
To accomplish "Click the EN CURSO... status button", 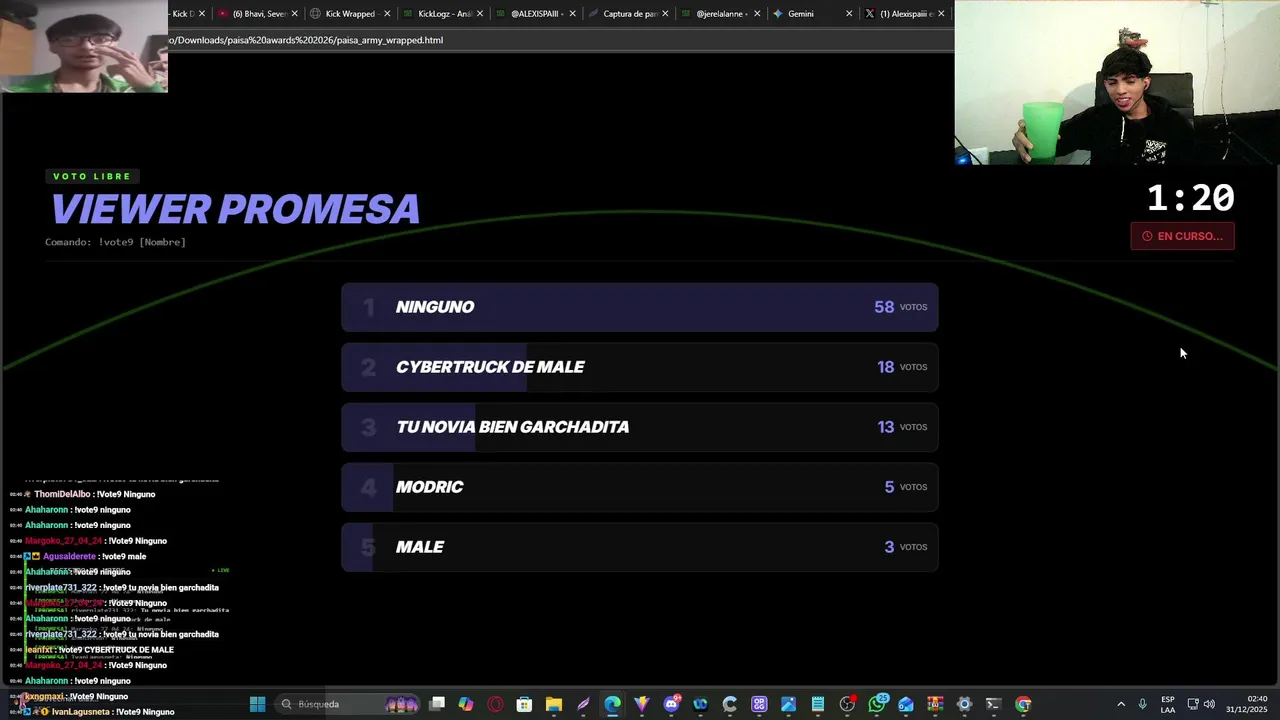I will point(1183,236).
